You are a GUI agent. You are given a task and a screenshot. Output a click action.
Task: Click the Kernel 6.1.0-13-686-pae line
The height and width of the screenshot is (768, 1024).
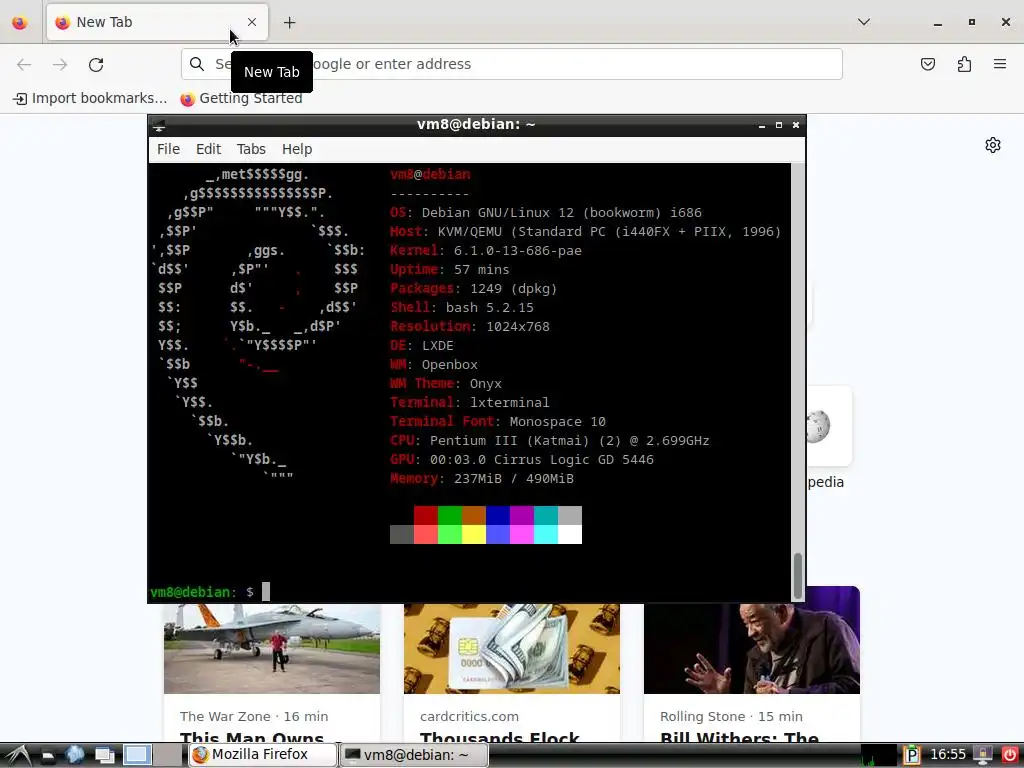click(486, 251)
